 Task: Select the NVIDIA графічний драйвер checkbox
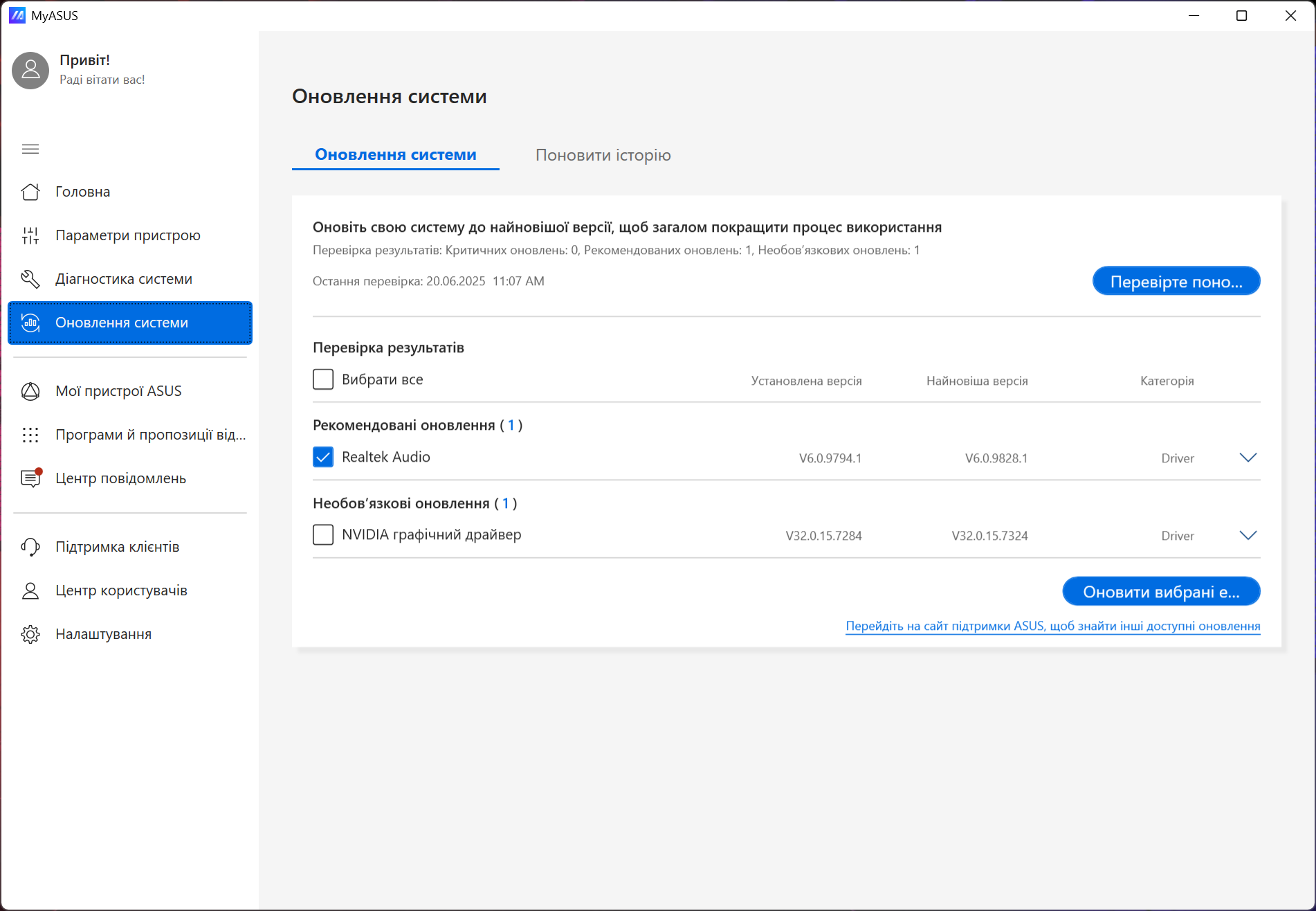323,534
